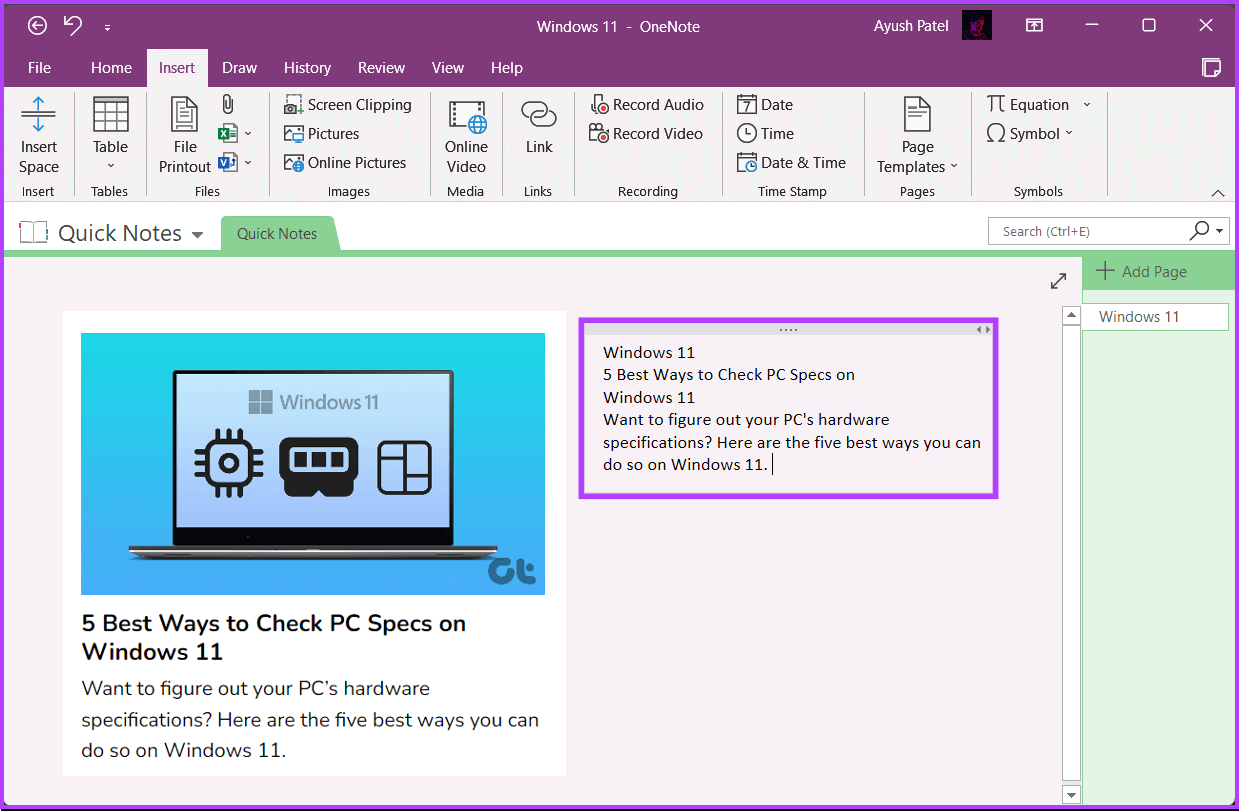The image size is (1239, 811).
Task: Click 'Want to figure out your PC's hardware' note text
Action: click(746, 419)
